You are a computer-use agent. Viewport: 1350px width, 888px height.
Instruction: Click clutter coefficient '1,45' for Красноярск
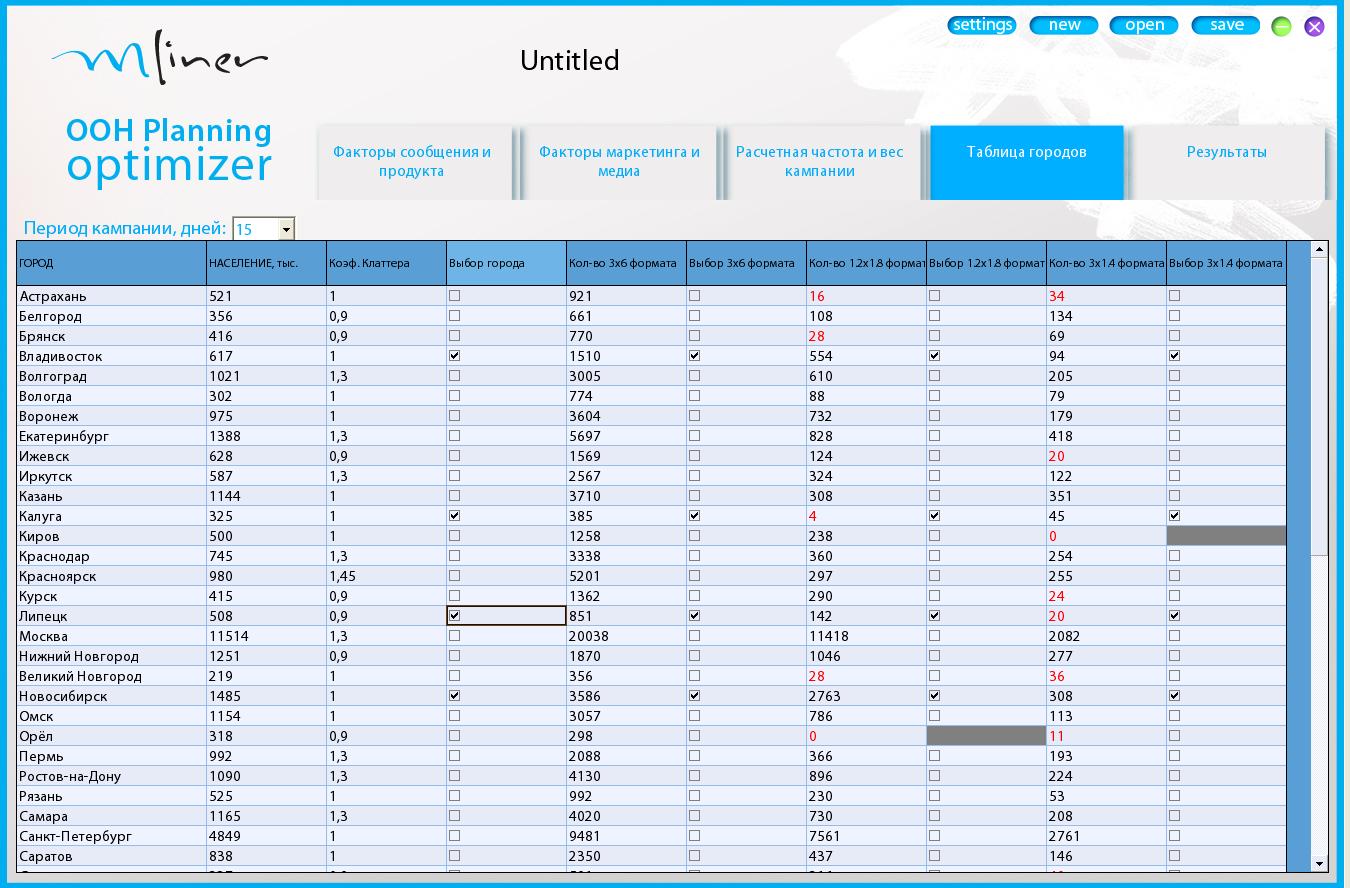(386, 576)
